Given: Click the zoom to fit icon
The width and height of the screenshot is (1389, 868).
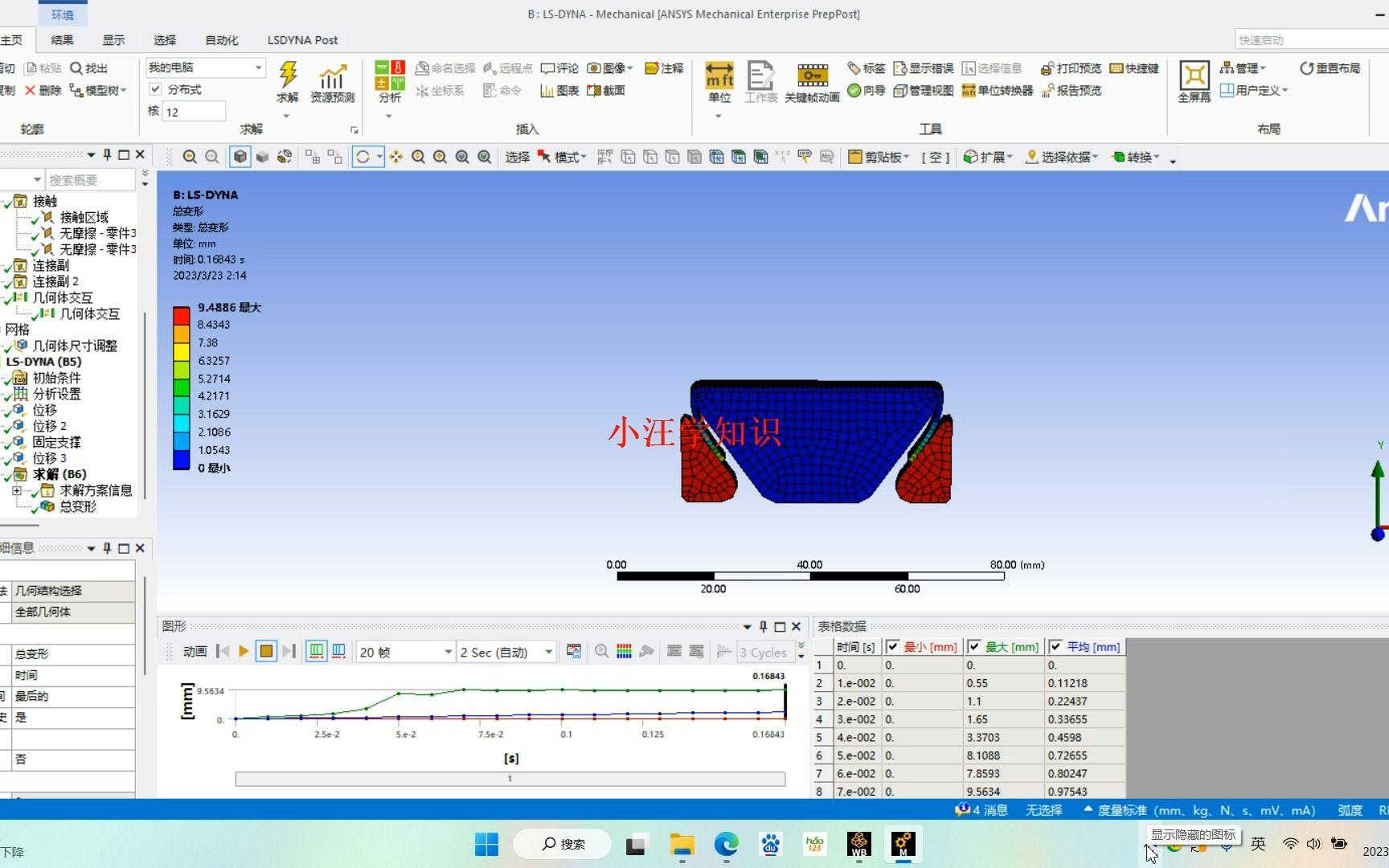Looking at the screenshot, I should click(x=462, y=157).
